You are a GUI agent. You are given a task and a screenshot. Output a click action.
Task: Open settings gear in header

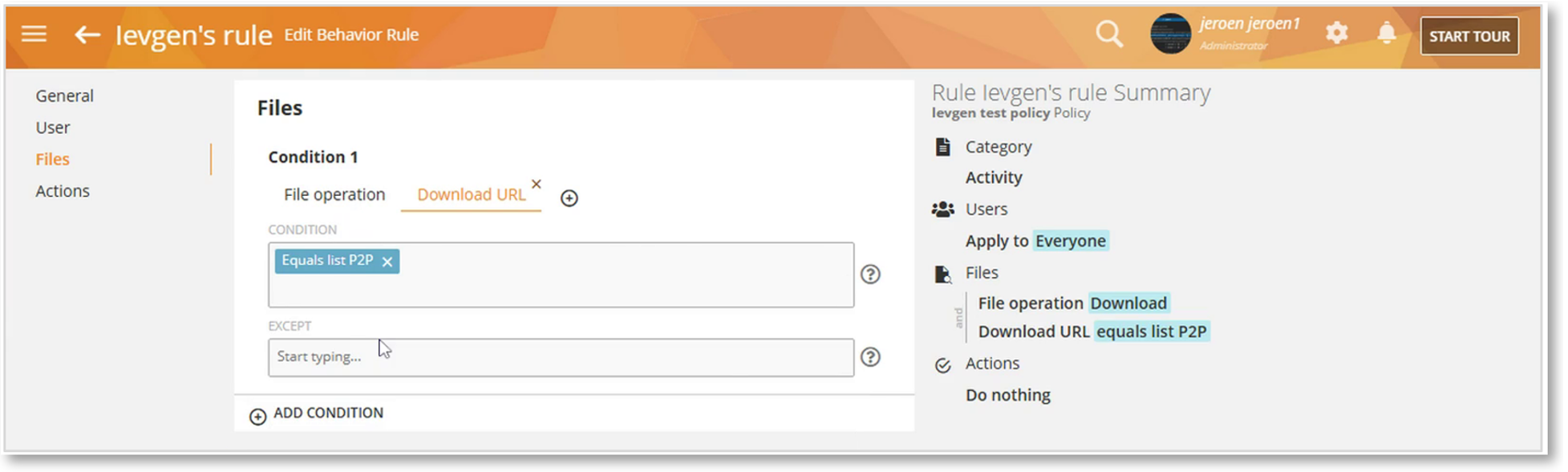pos(1336,33)
